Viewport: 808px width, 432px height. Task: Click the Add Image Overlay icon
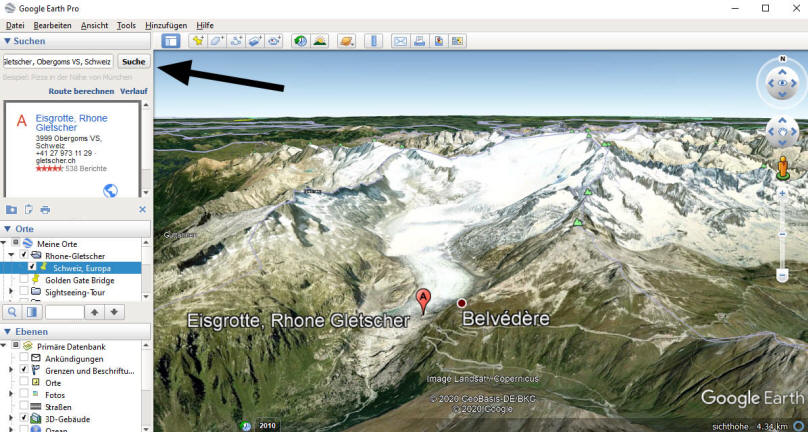pyautogui.click(x=255, y=41)
